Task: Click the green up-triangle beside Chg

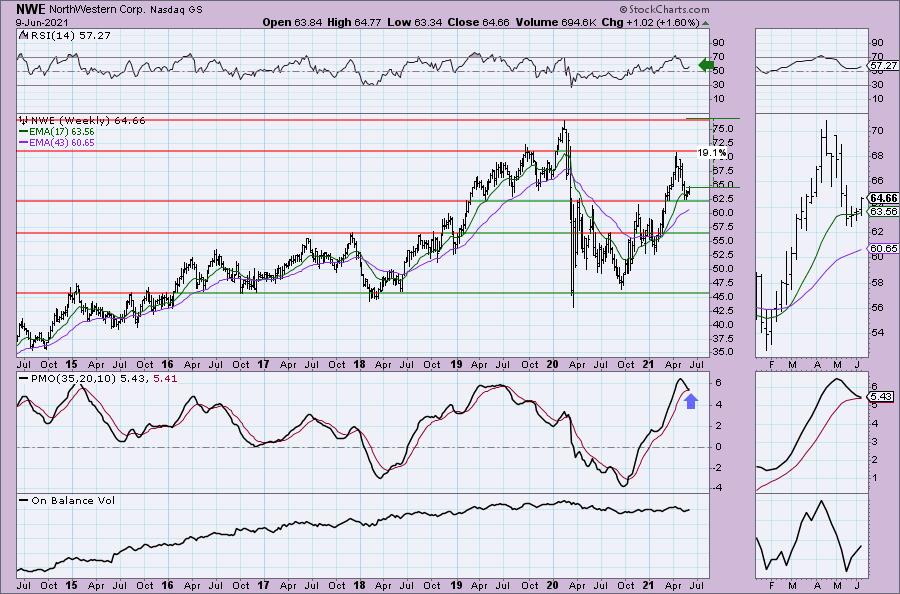Action: click(705, 23)
